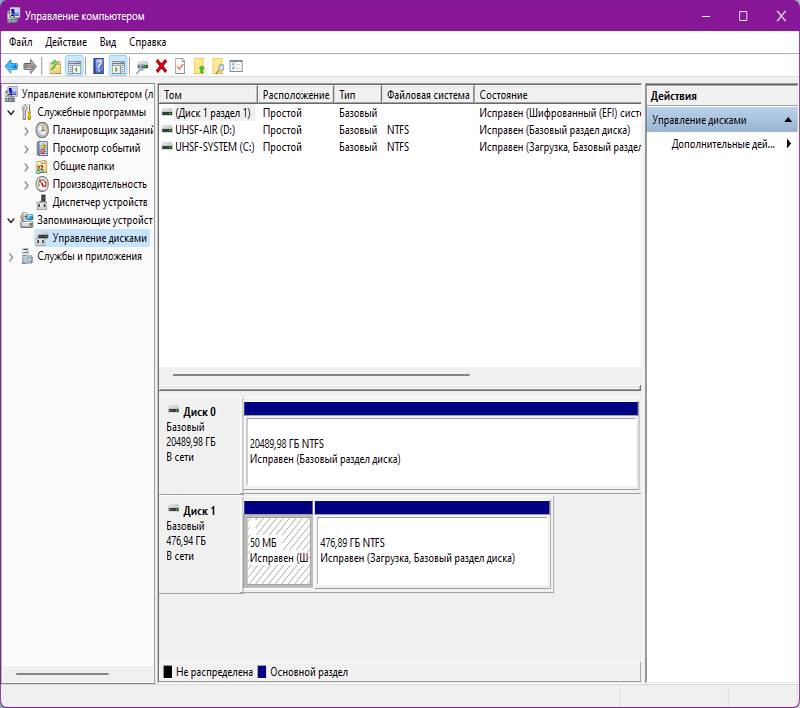Click the Properties checkmark sheet toolbar icon

pos(180,66)
